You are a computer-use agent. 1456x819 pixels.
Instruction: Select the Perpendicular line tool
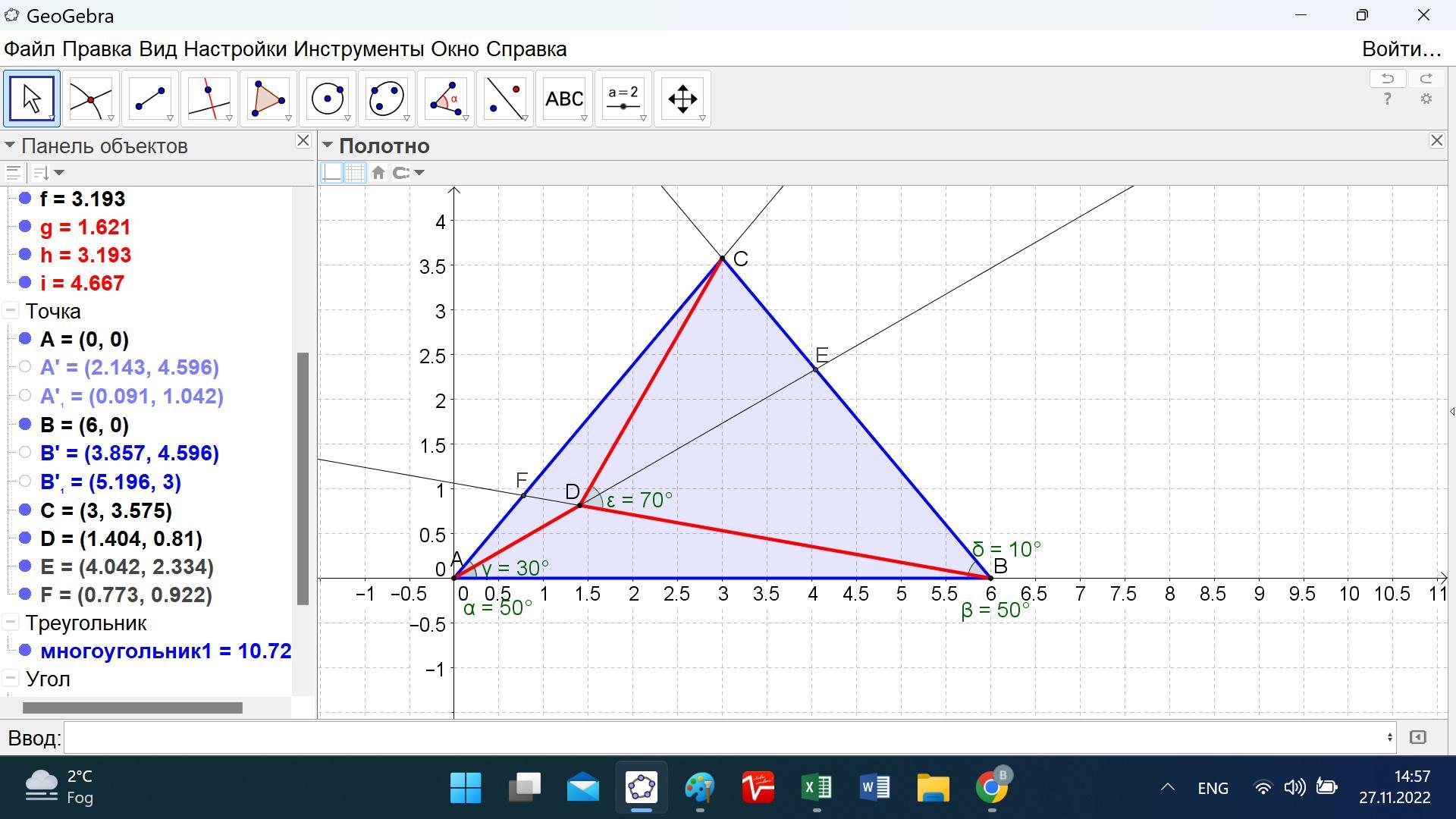209,99
